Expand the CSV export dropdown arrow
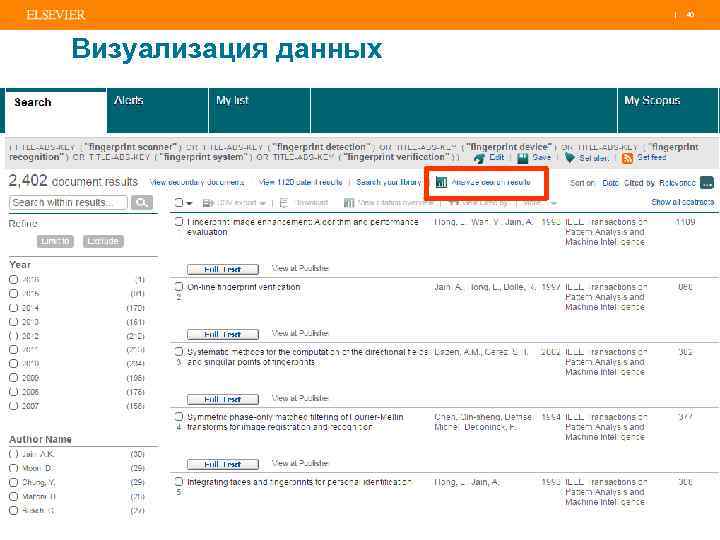 (x=263, y=203)
